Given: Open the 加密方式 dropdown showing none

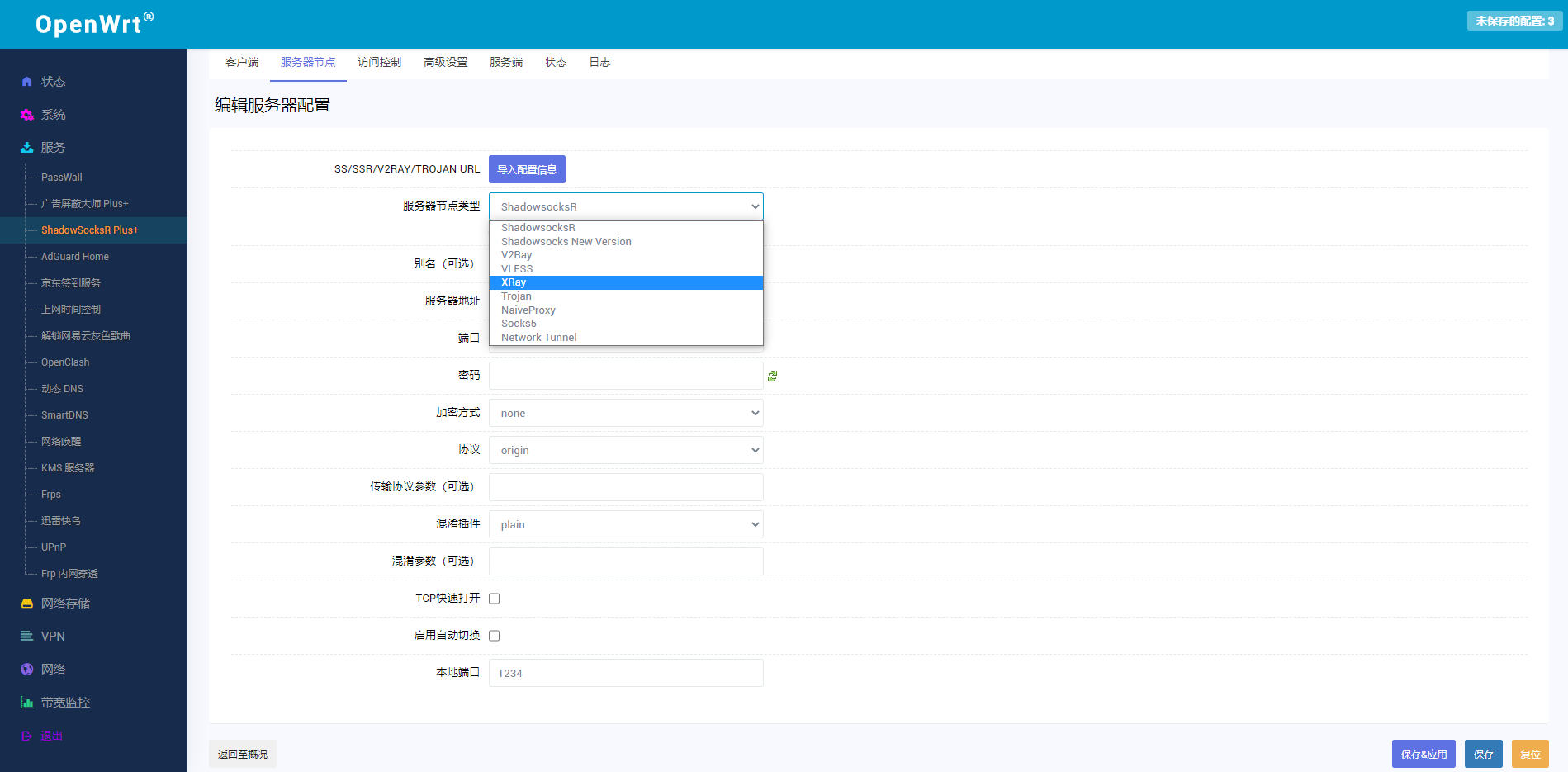Looking at the screenshot, I should (x=626, y=413).
